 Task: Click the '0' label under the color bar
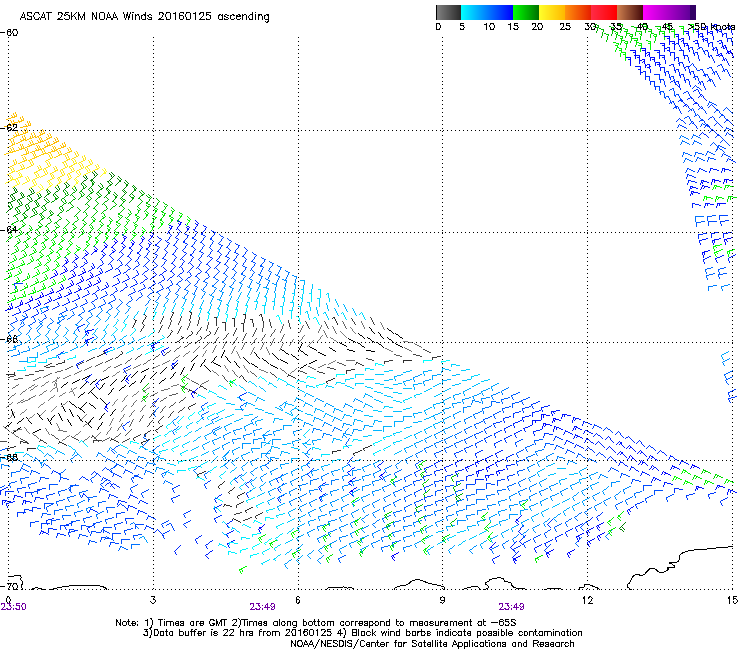click(x=438, y=27)
